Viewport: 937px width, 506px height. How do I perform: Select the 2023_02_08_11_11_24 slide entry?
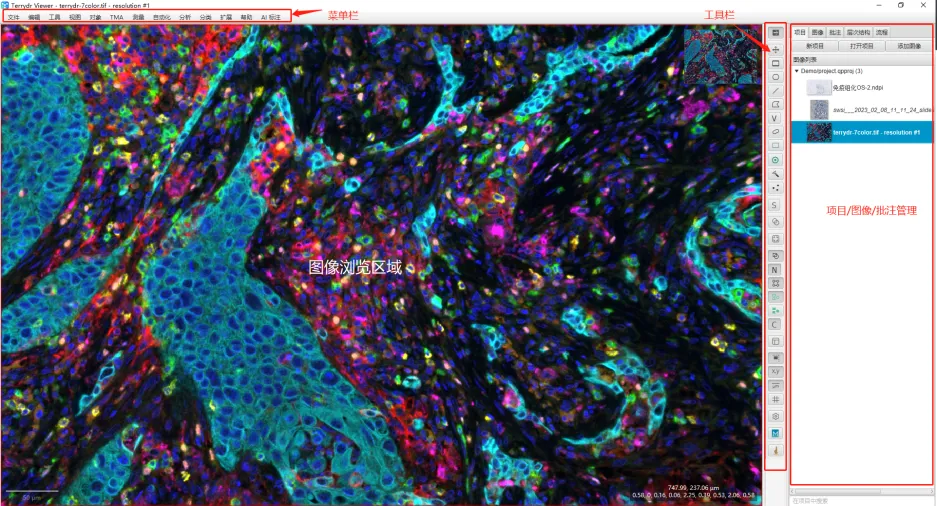[862, 110]
